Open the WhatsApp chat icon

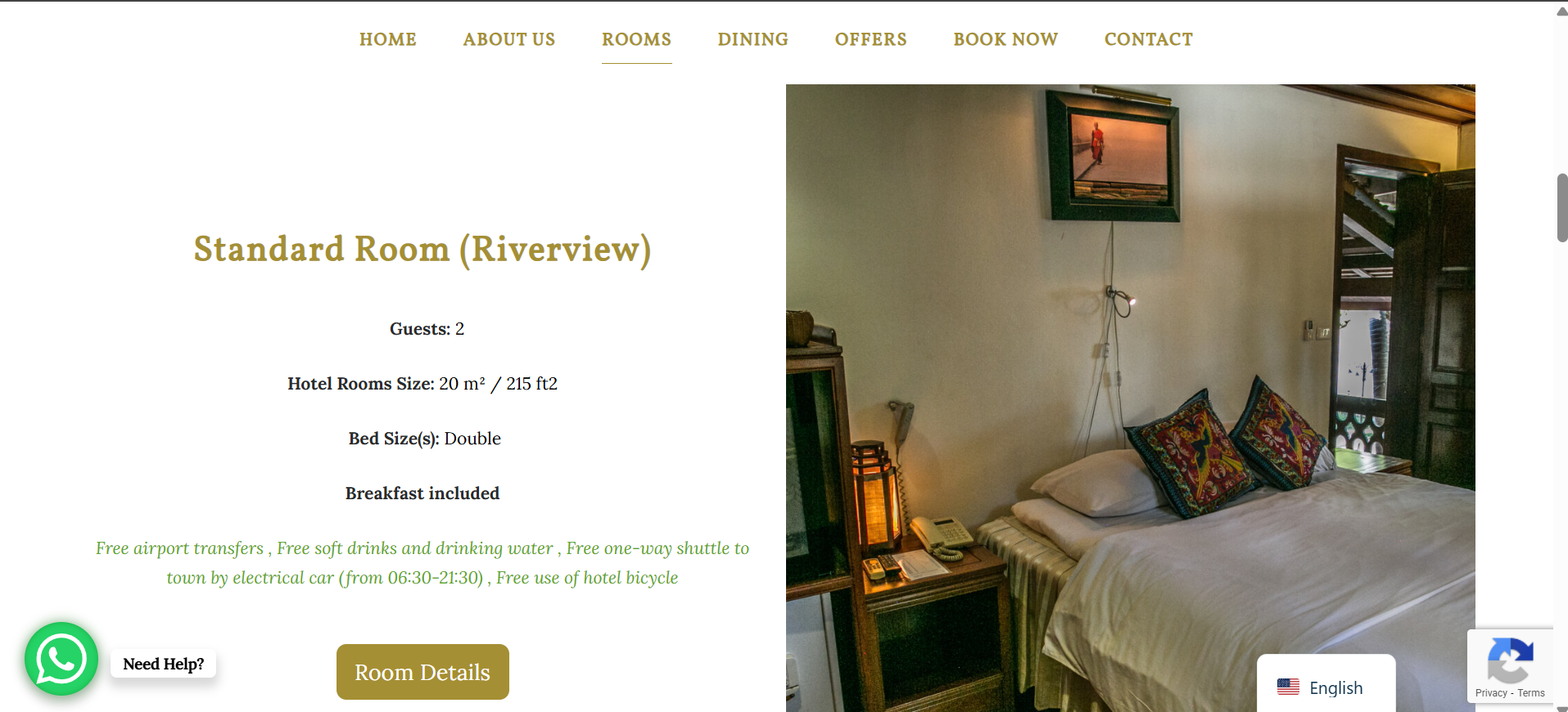pyautogui.click(x=61, y=659)
